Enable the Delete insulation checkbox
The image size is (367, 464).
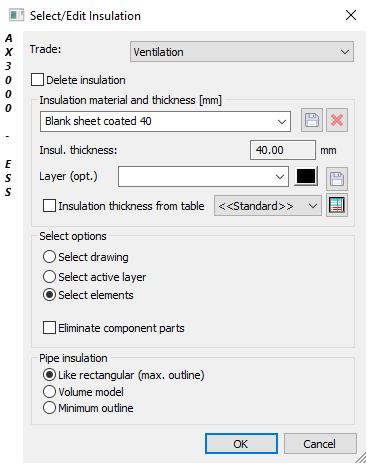tap(37, 80)
